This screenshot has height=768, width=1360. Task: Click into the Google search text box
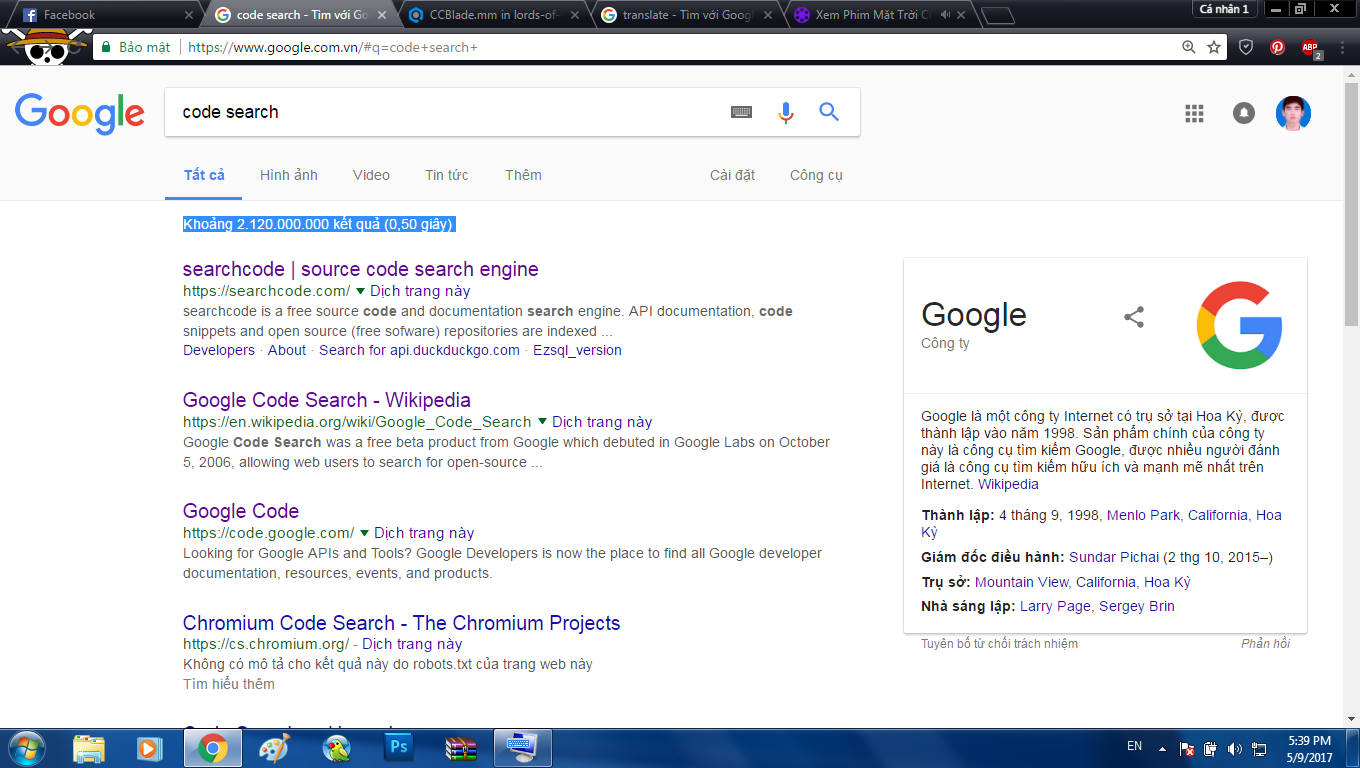pos(440,112)
